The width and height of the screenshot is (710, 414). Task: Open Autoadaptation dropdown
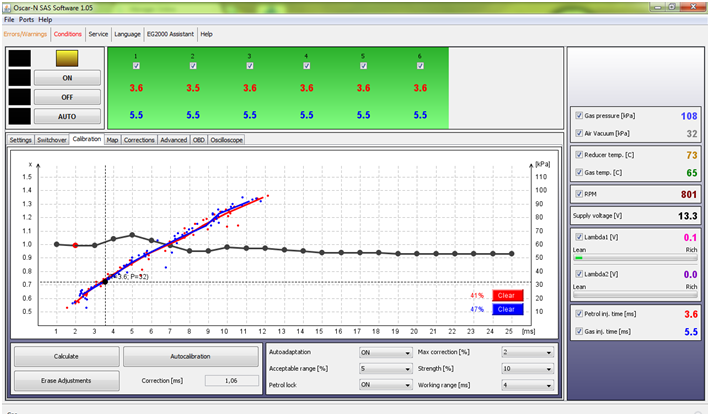point(385,352)
